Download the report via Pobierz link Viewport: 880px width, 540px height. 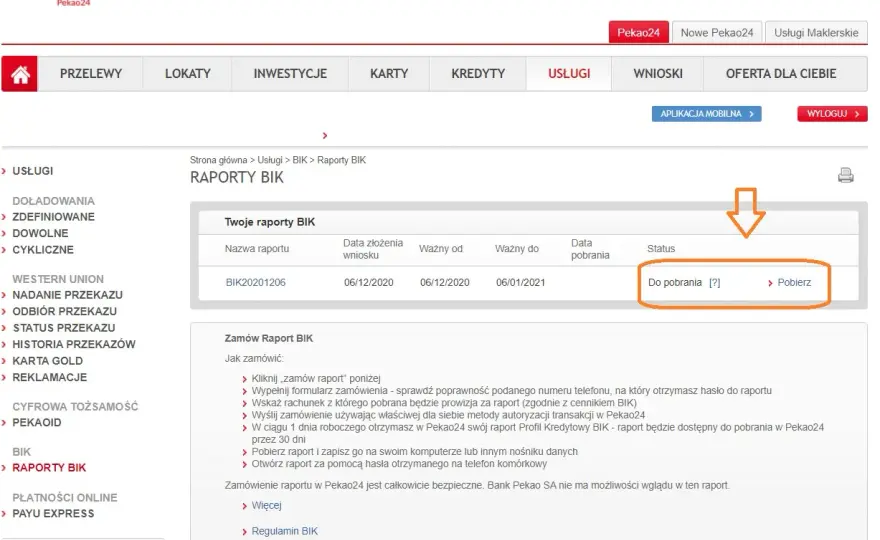click(794, 282)
